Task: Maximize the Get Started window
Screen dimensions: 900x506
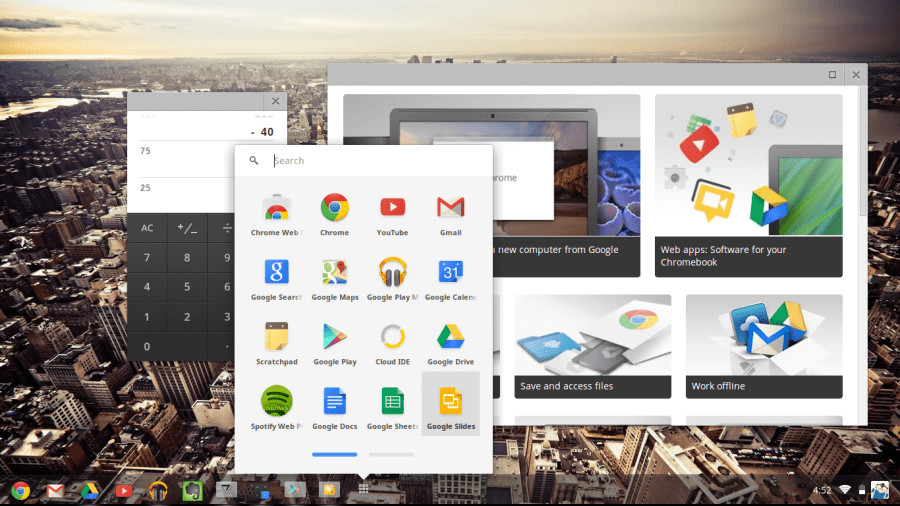Action: tap(832, 75)
